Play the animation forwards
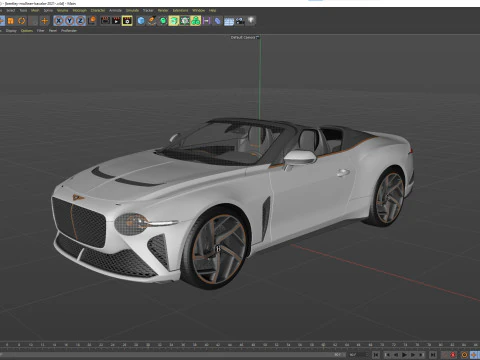Image resolution: width=480 pixels, height=360 pixels. 405,355
